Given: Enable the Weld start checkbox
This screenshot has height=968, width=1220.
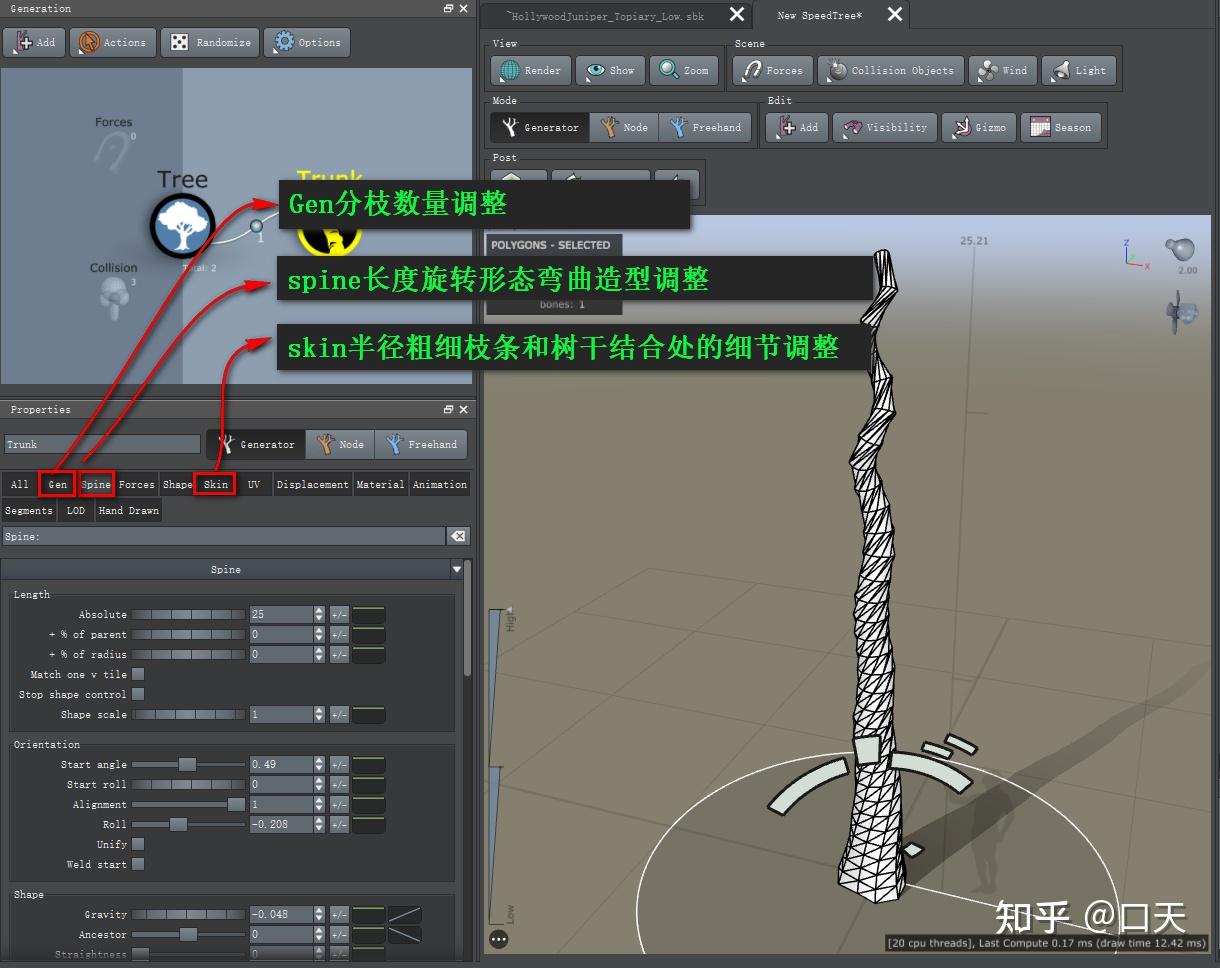Looking at the screenshot, I should 138,864.
